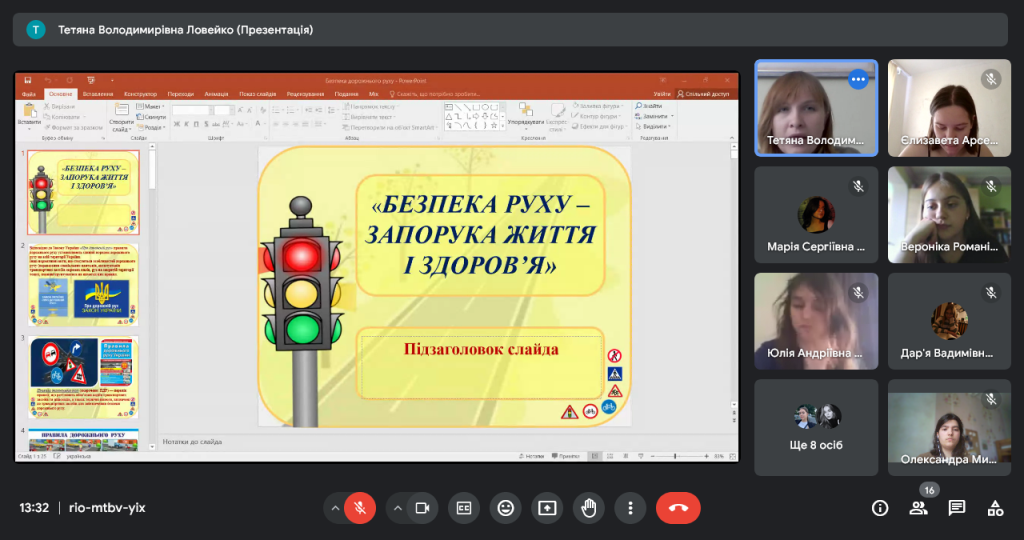The image size is (1024, 540).
Task: Toggle closed captions CC button
Action: point(463,508)
